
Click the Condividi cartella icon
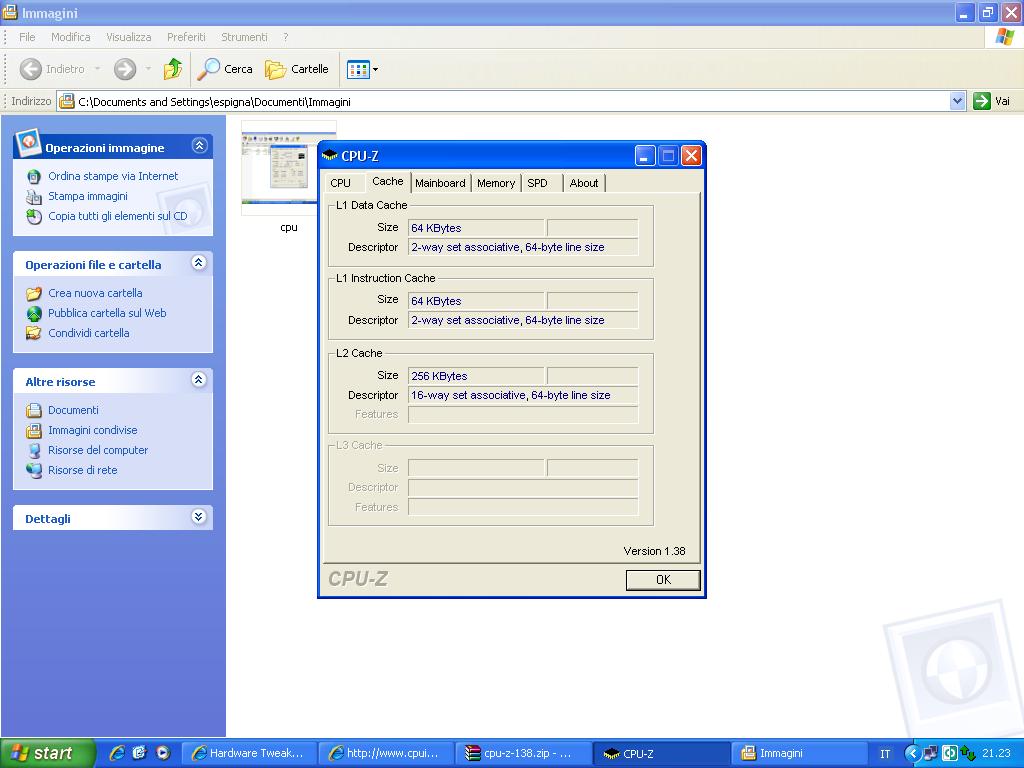pos(34,333)
